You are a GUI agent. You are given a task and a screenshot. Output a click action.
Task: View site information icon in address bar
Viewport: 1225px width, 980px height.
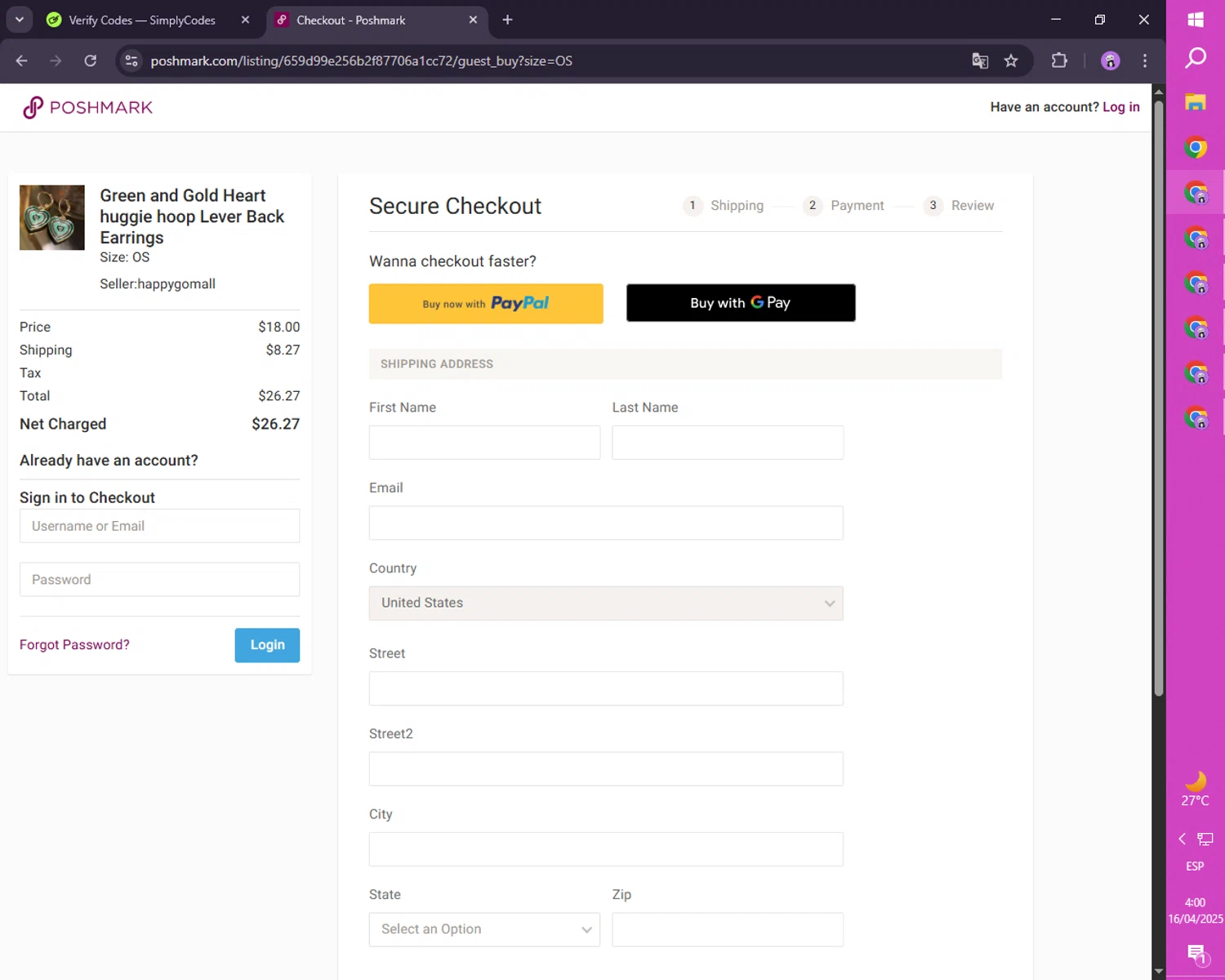coord(131,61)
